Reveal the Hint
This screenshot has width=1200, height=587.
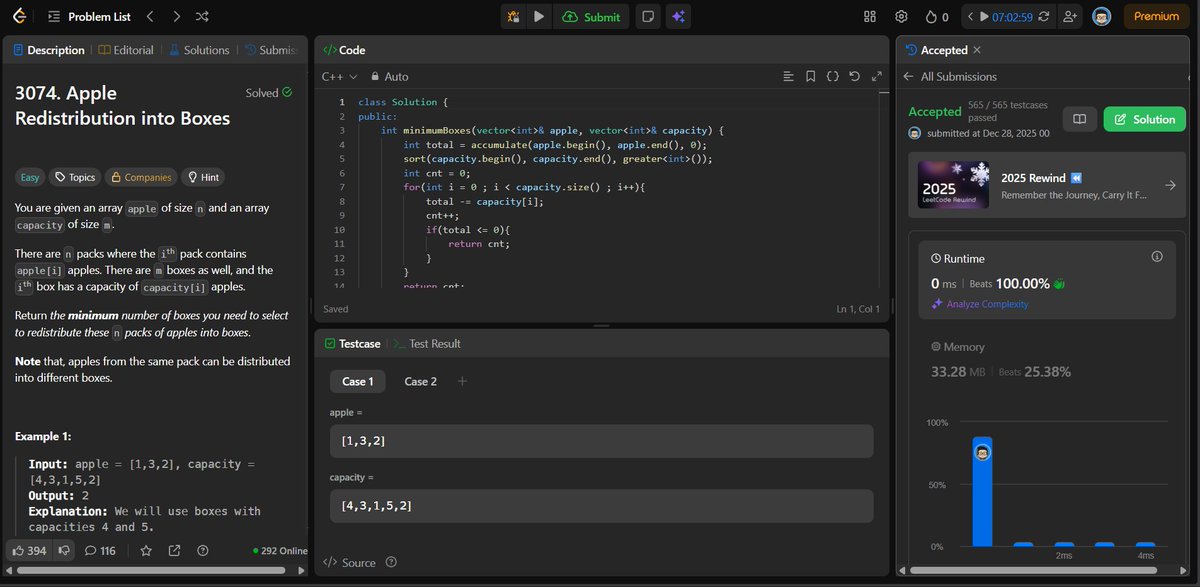tap(203, 177)
